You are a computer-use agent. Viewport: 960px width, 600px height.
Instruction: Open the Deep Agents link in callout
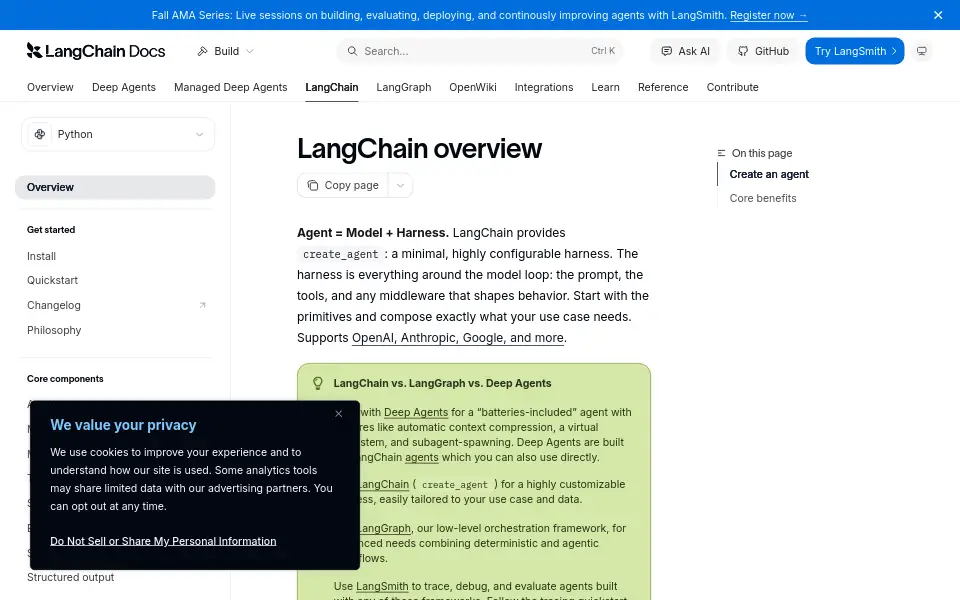[x=416, y=413]
